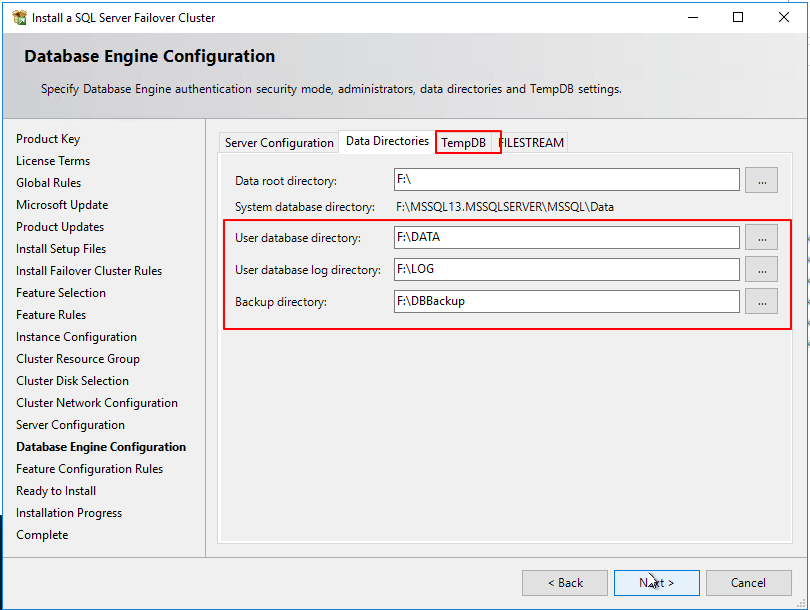Select the Complete step
Screen dimensions: 810x610
tap(42, 535)
